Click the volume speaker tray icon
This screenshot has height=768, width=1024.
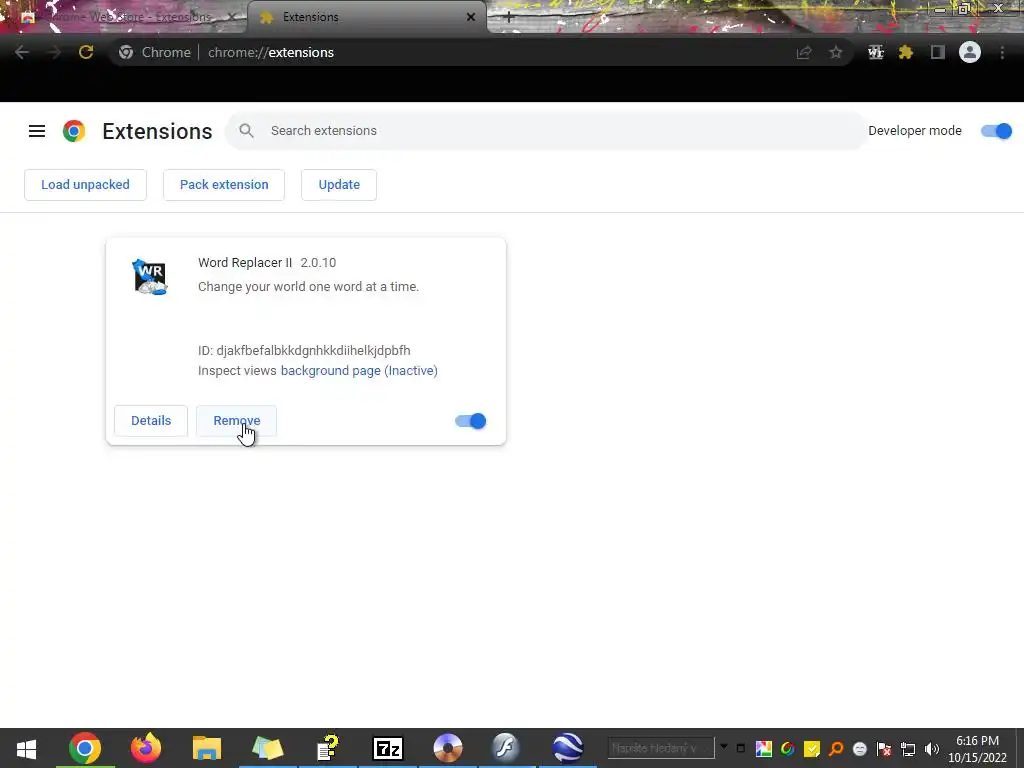tap(932, 749)
